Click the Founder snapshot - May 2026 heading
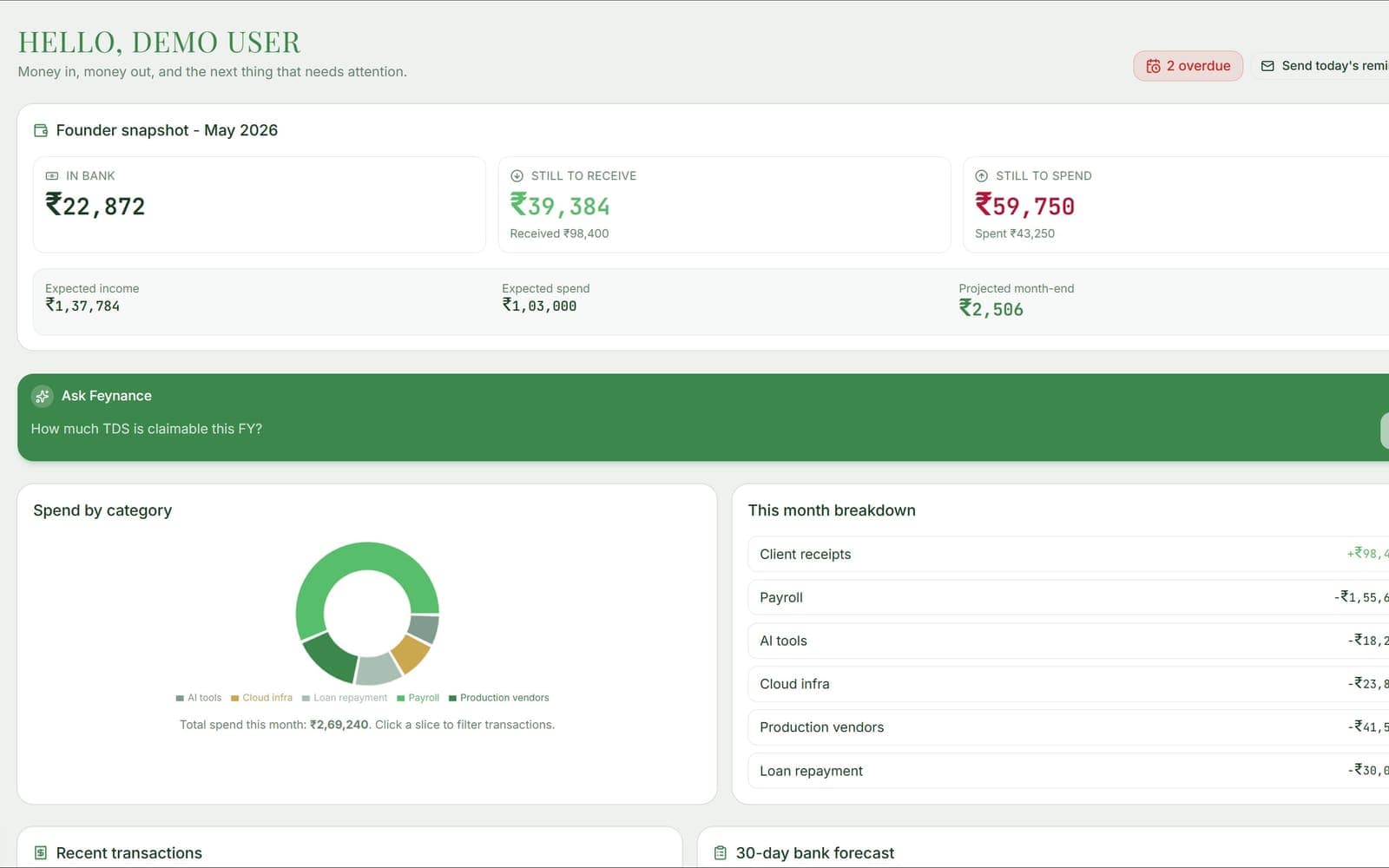1389x868 pixels. point(167,130)
